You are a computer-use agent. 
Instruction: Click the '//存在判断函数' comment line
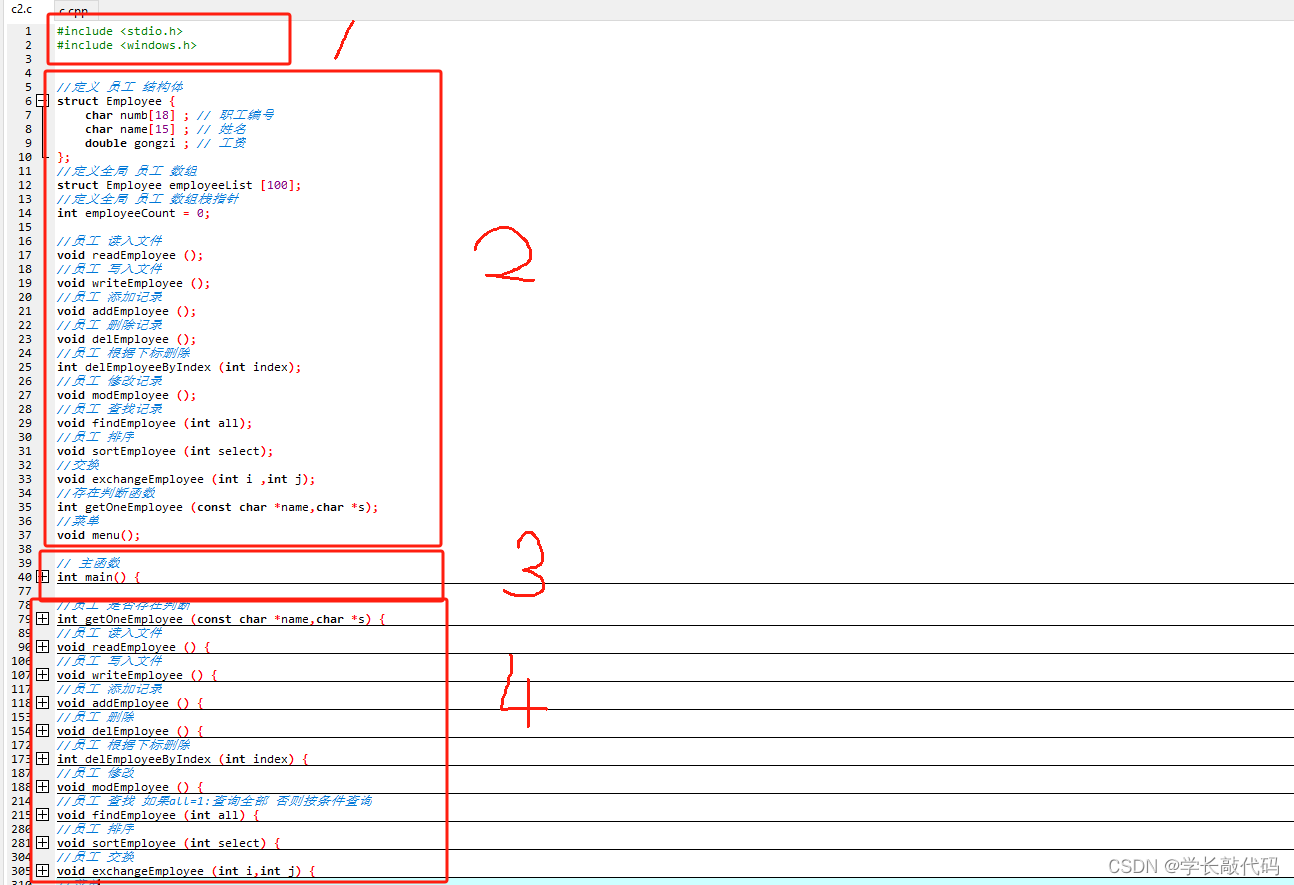[106, 493]
